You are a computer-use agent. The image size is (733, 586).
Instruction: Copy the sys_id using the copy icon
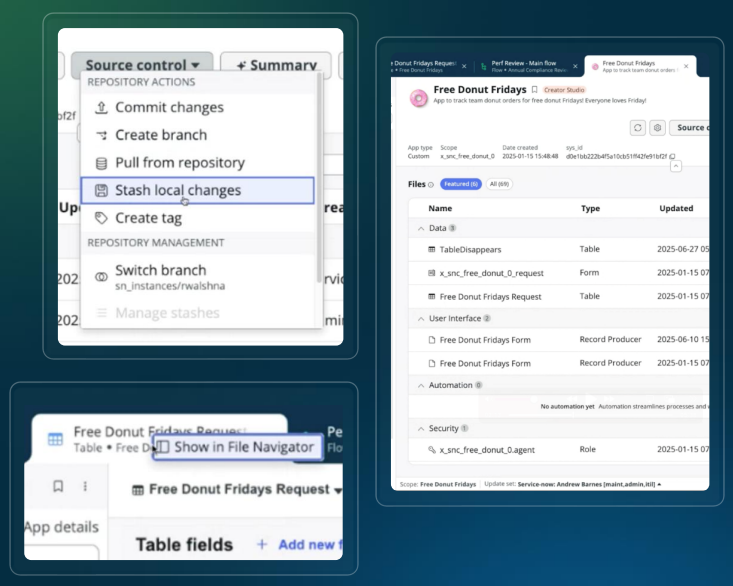pyautogui.click(x=672, y=157)
